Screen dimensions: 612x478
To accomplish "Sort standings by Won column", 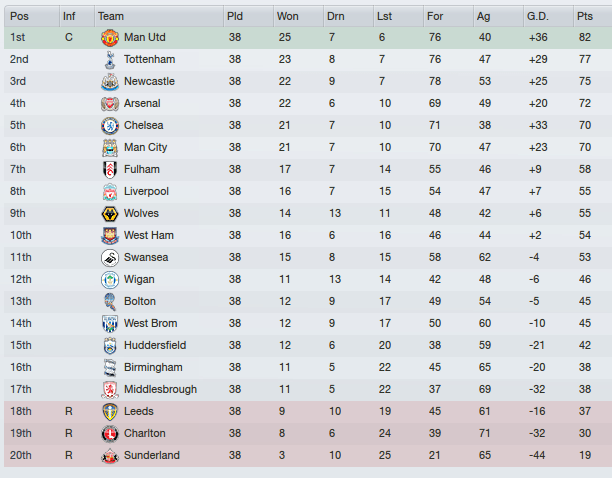I will [x=287, y=16].
